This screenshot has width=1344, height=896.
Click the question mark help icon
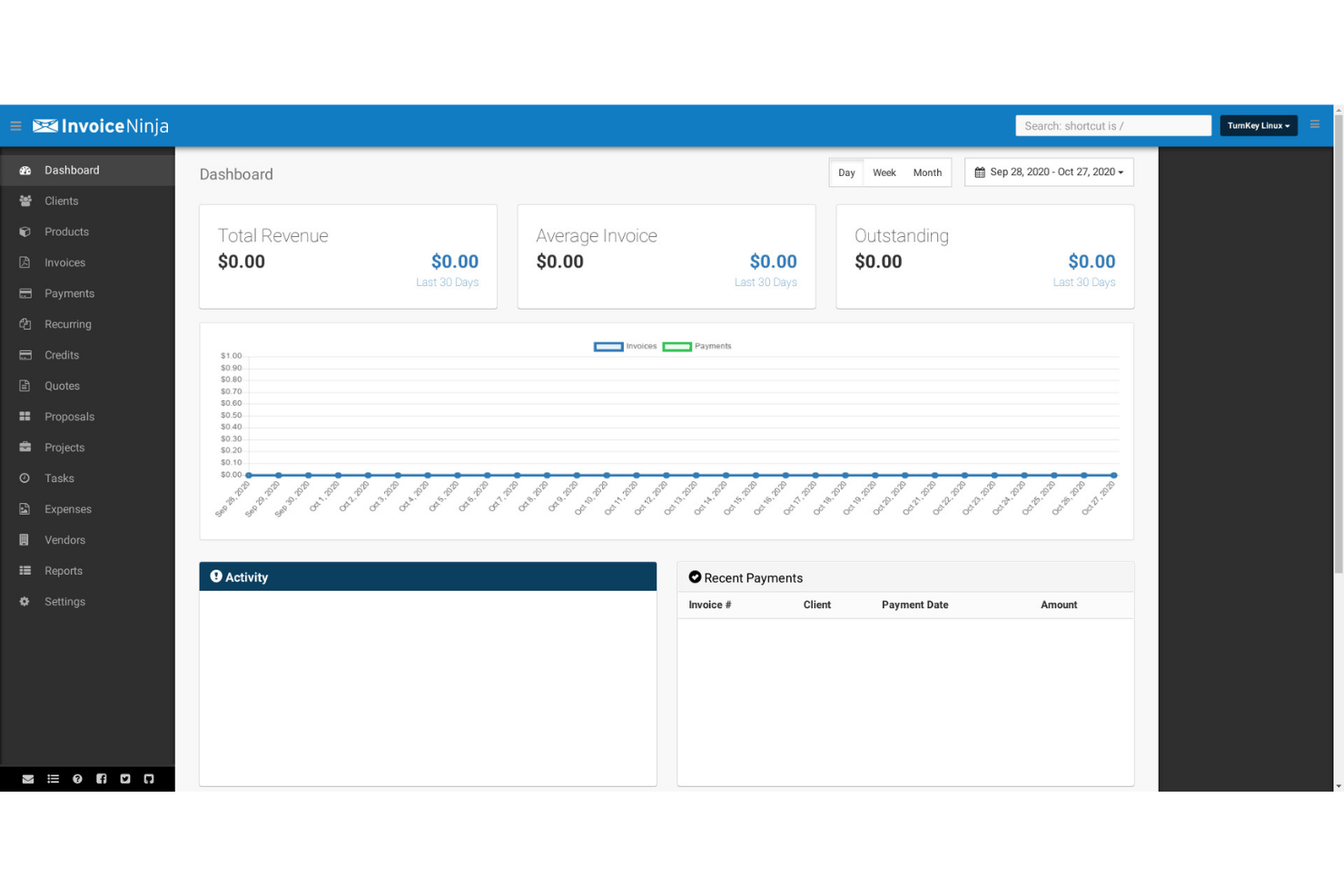[x=77, y=779]
